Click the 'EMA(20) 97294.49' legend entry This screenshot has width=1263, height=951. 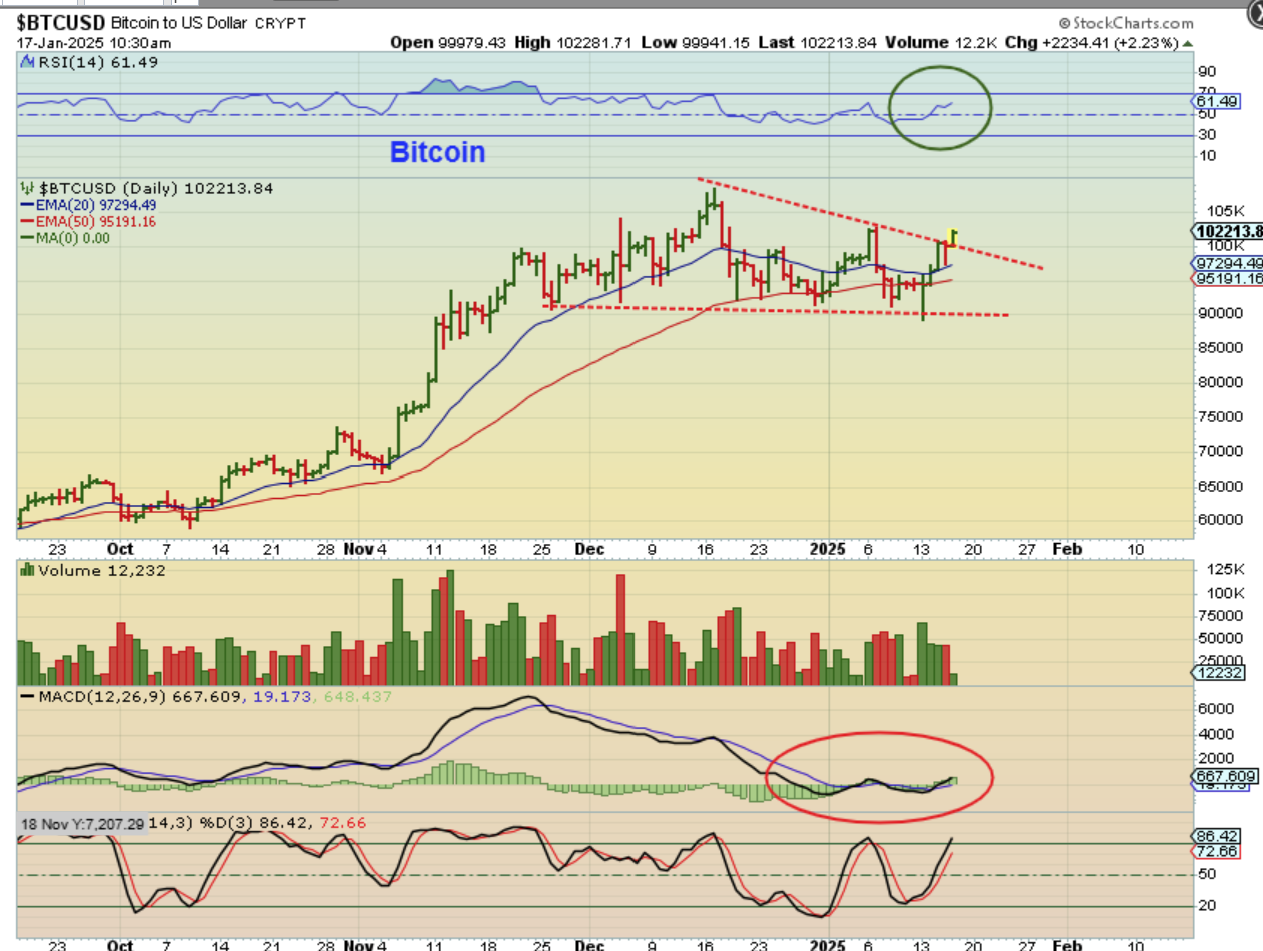(86, 205)
